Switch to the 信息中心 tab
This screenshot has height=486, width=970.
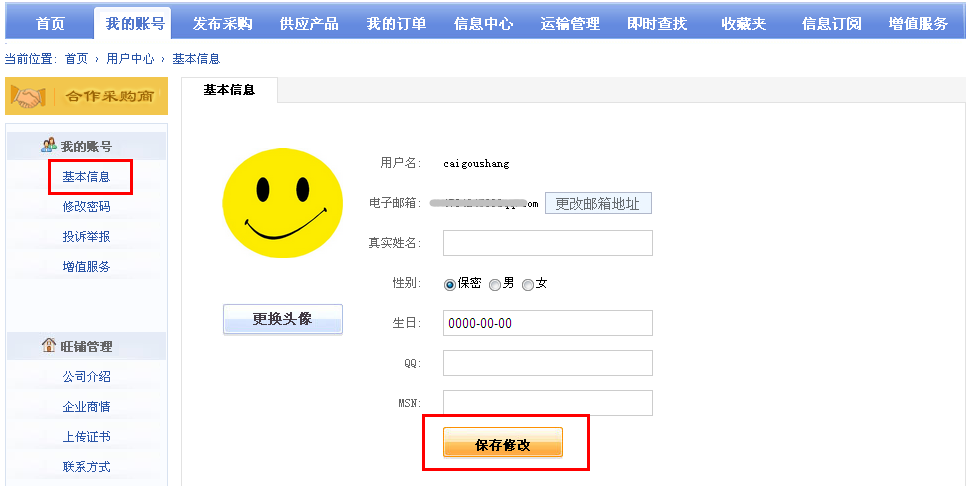tap(483, 24)
